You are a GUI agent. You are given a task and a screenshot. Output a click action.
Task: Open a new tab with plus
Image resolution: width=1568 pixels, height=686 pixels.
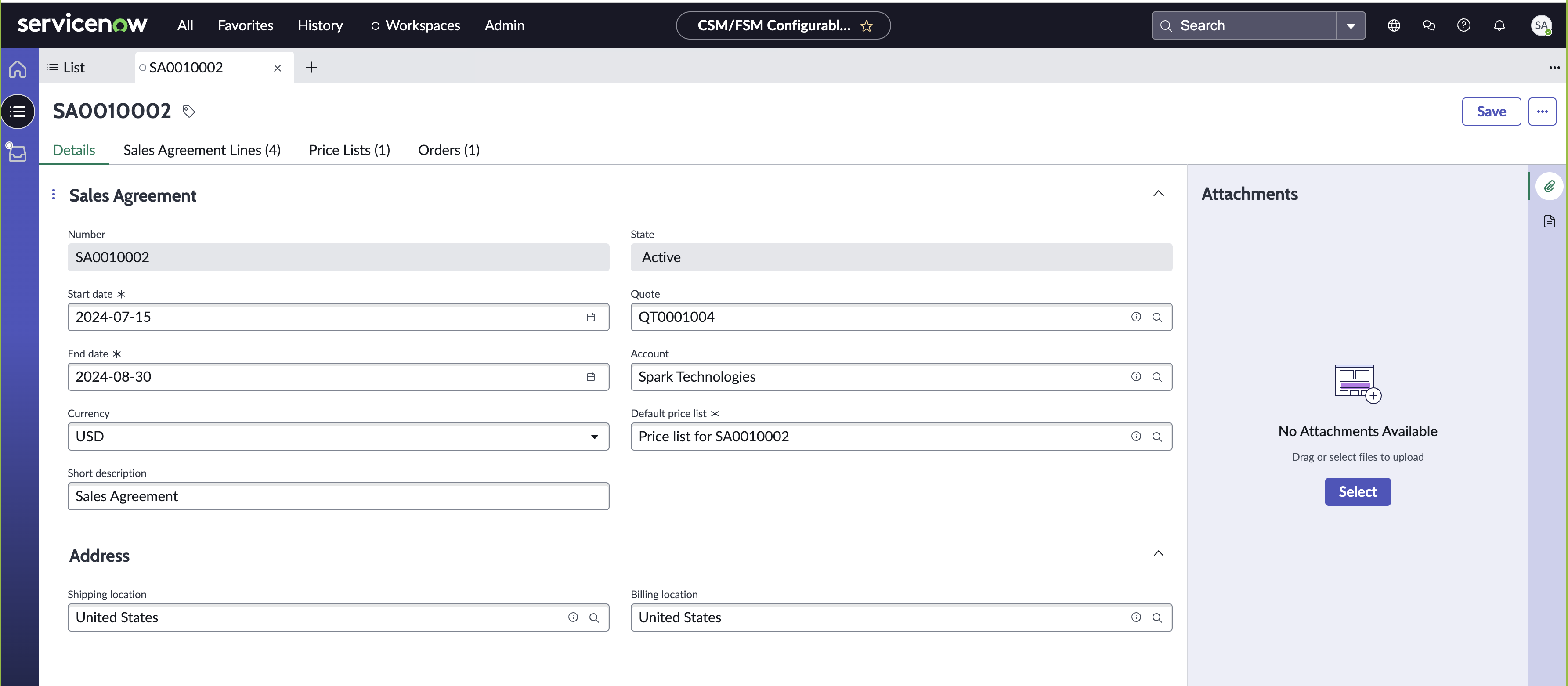tap(311, 67)
